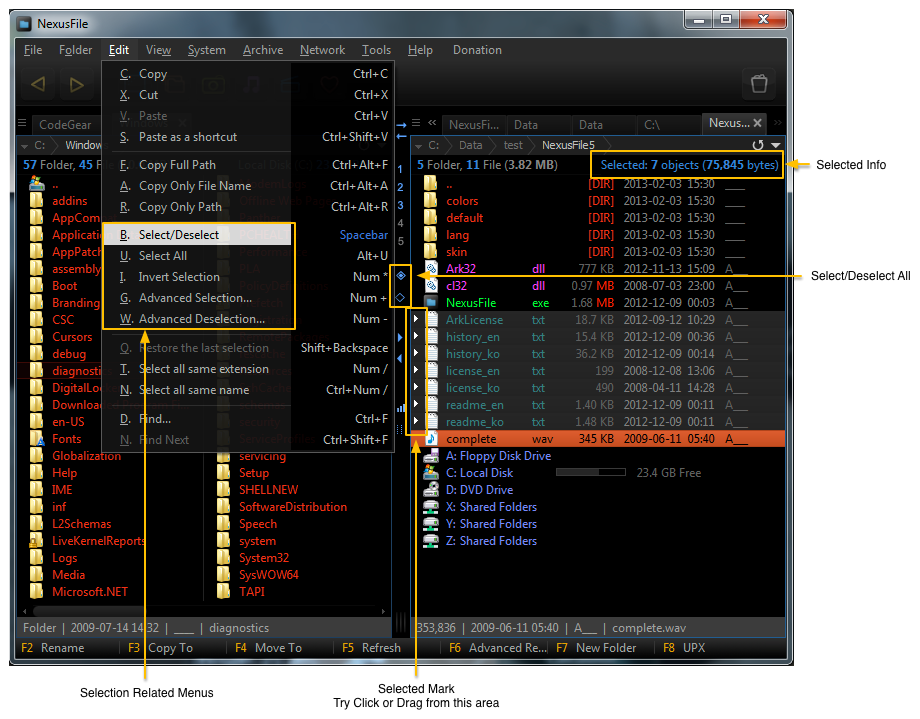
Task: Toggle selection mark of history_ko
Action: pos(415,353)
